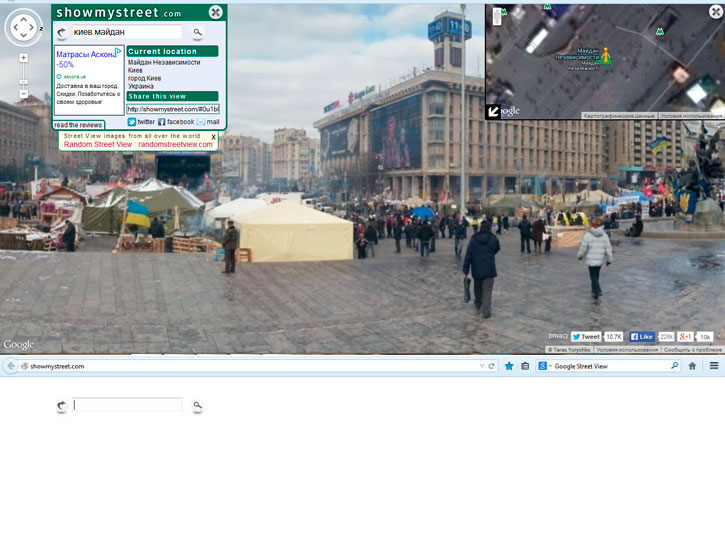Share this view on Twitter
The image size is (725, 560).
click(139, 121)
